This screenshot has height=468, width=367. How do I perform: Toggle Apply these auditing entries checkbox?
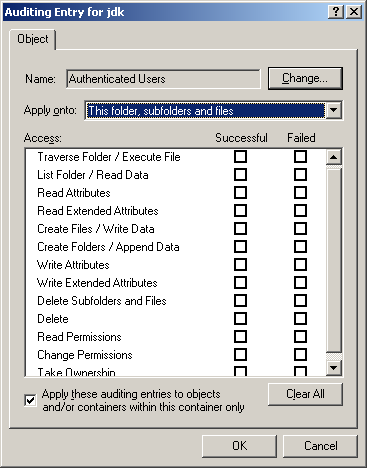[30, 400]
